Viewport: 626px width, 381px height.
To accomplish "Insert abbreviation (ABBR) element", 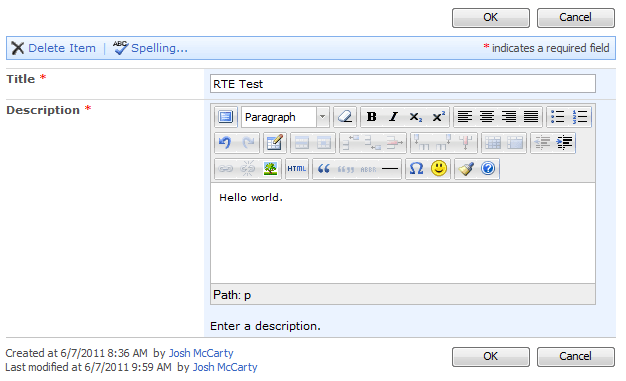I will (x=368, y=169).
